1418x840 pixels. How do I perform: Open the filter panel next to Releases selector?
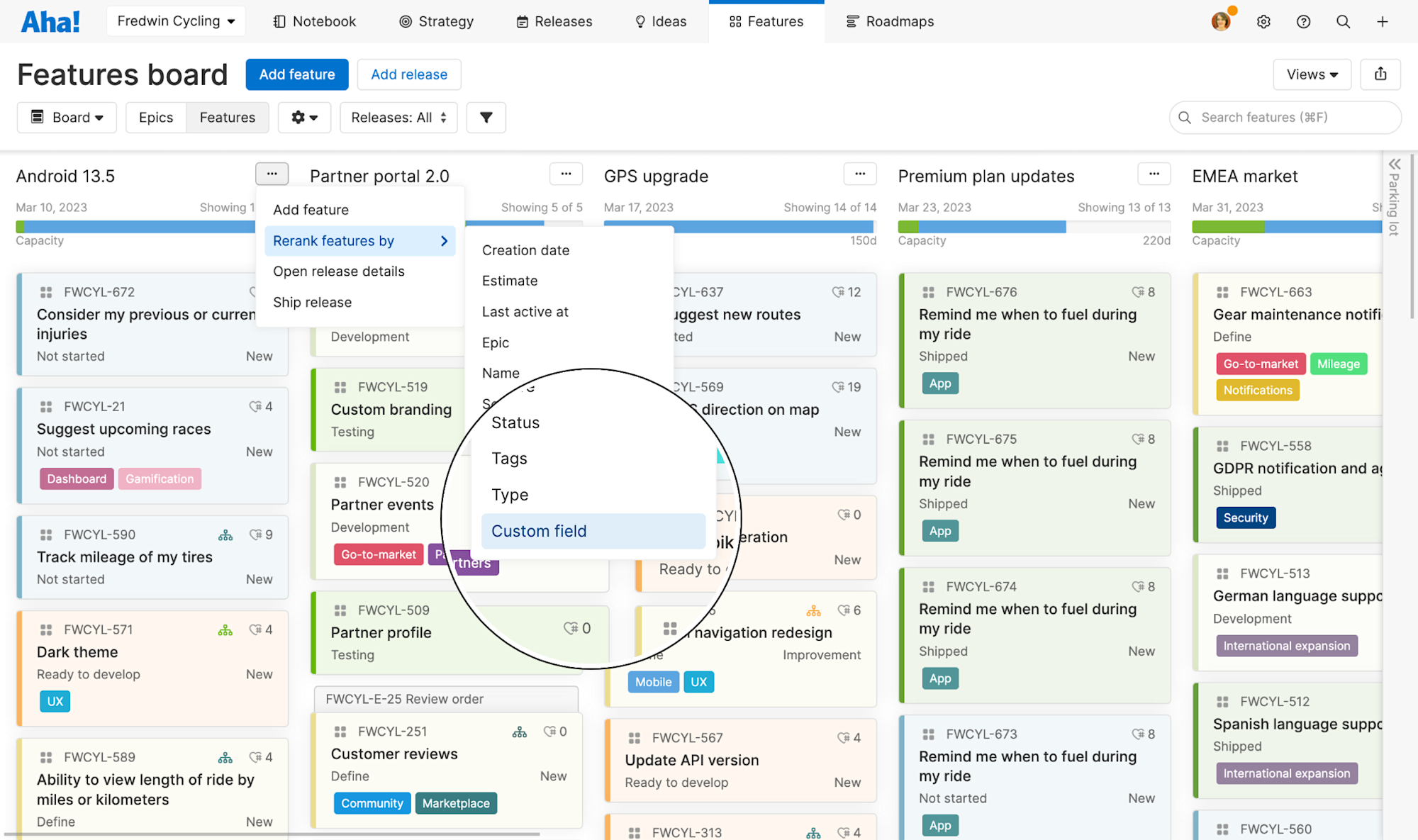486,117
